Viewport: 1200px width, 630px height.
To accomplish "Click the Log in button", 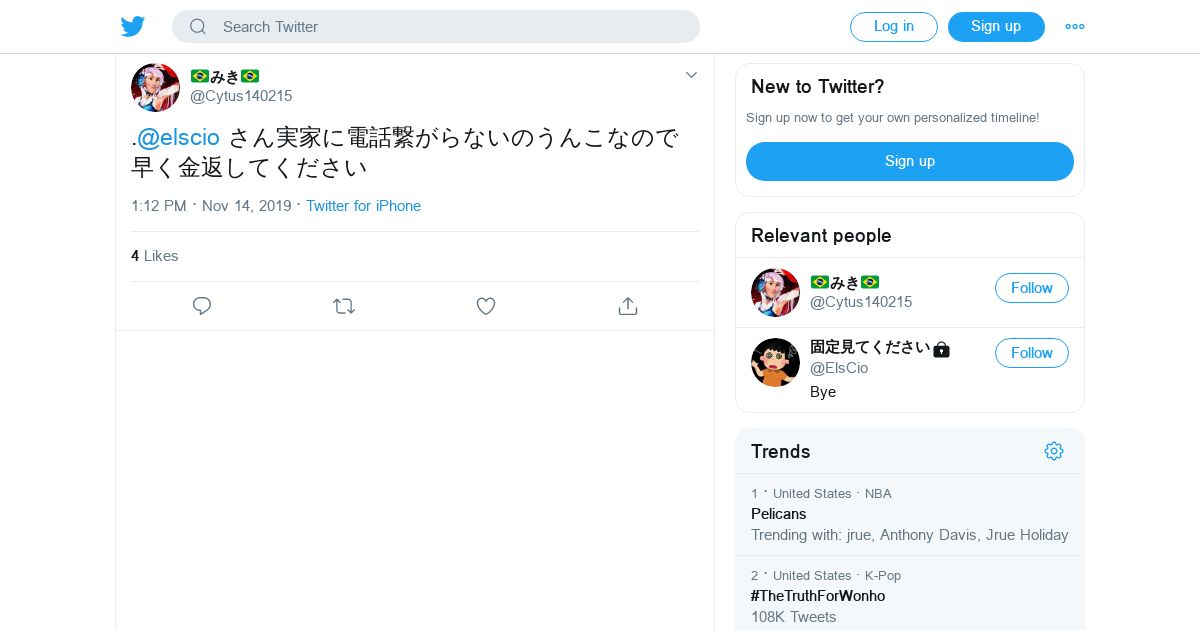I will point(893,27).
